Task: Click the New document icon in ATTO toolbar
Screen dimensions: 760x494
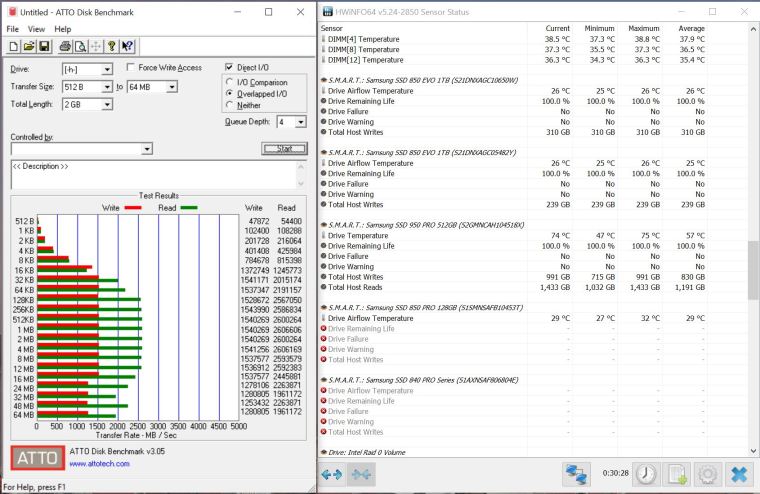Action: pos(14,47)
